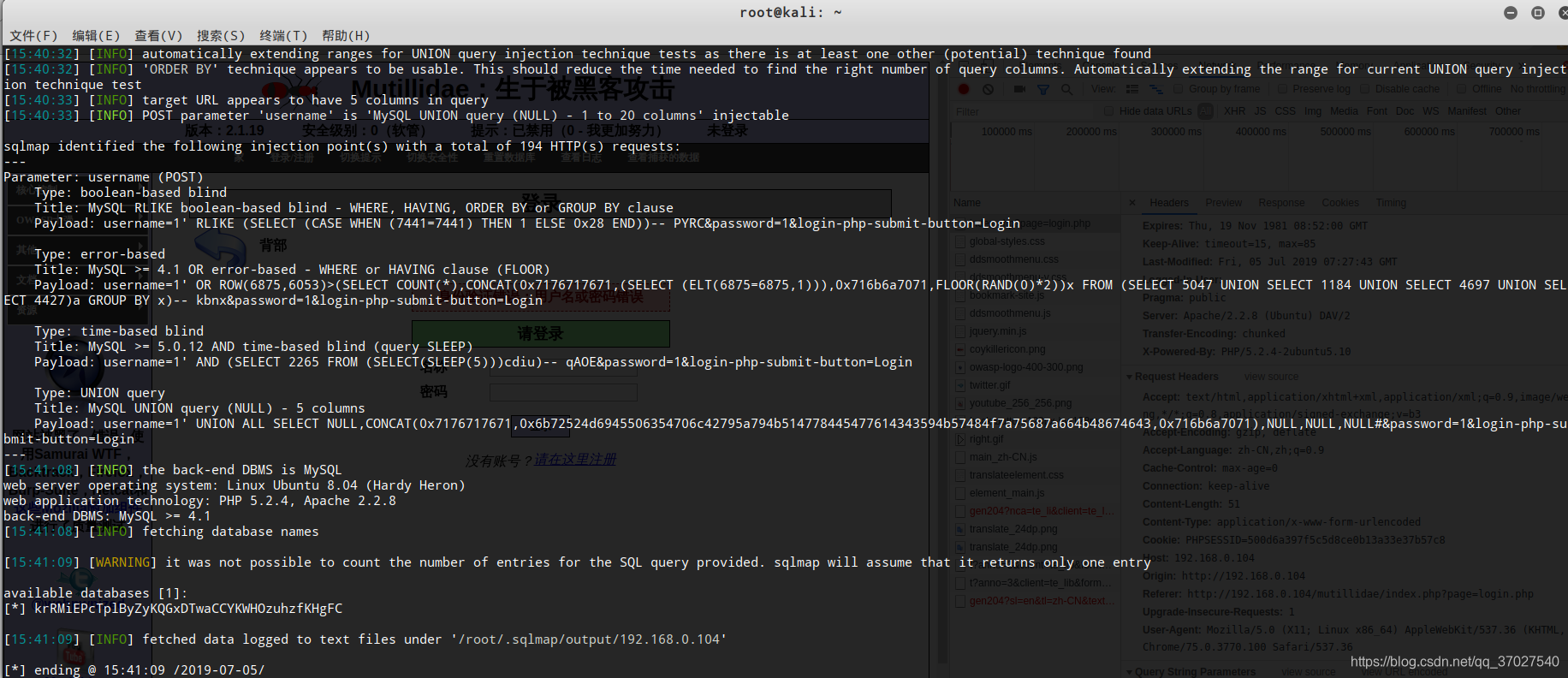Stop recording network log in DevTools behind terminal
1568x678 pixels.
pyautogui.click(x=964, y=89)
